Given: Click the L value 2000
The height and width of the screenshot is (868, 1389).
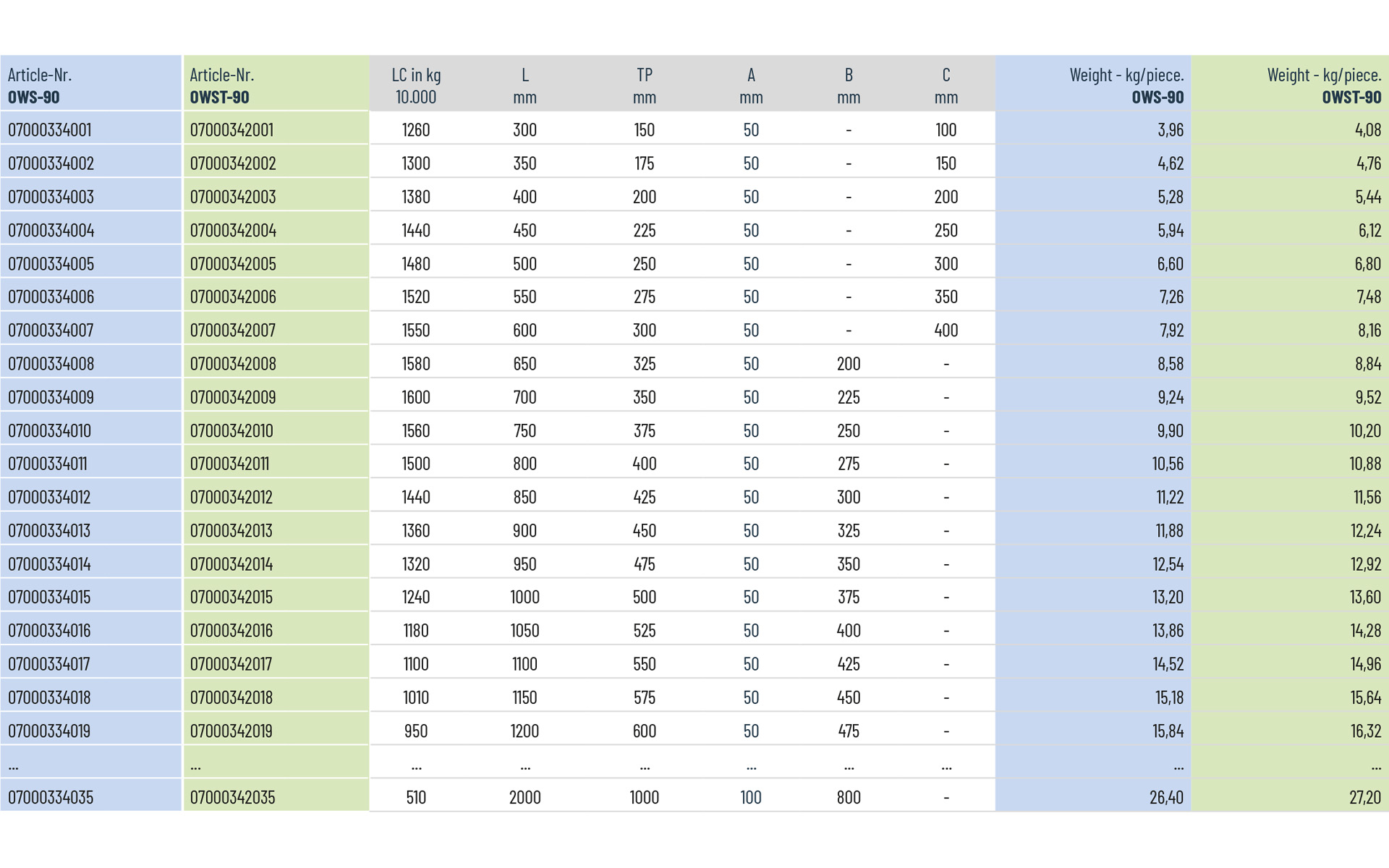Looking at the screenshot, I should click(x=524, y=797).
